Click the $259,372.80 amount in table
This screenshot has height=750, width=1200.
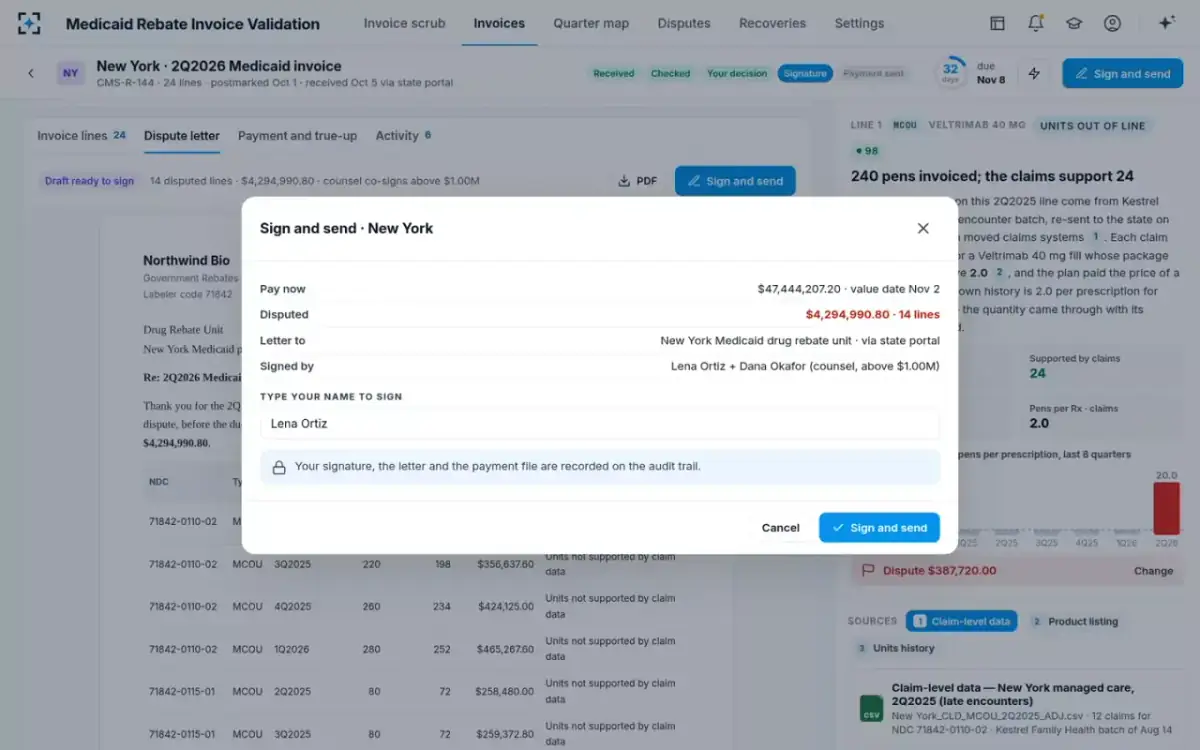505,734
